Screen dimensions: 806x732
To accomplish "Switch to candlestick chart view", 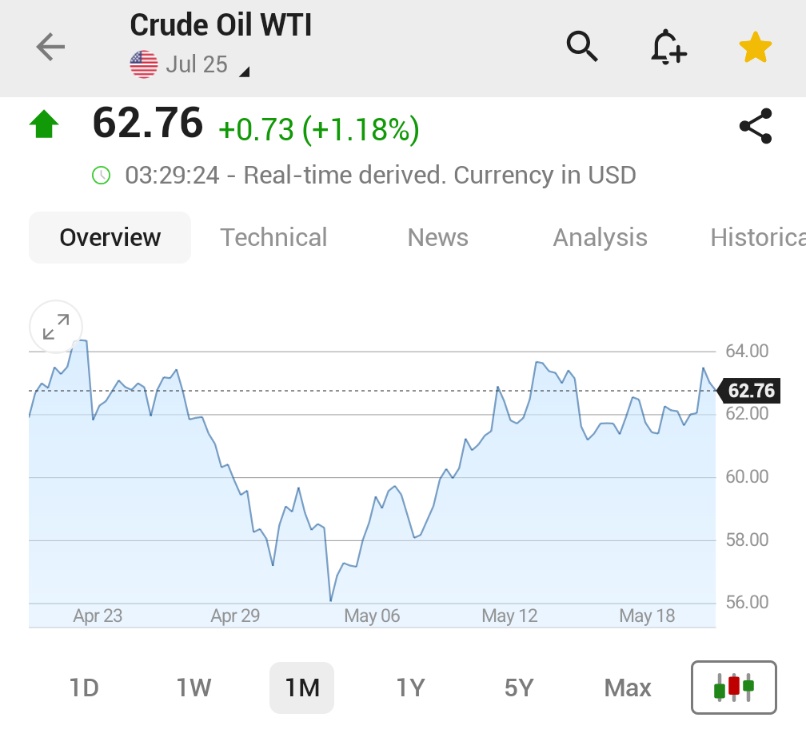I will coord(734,687).
